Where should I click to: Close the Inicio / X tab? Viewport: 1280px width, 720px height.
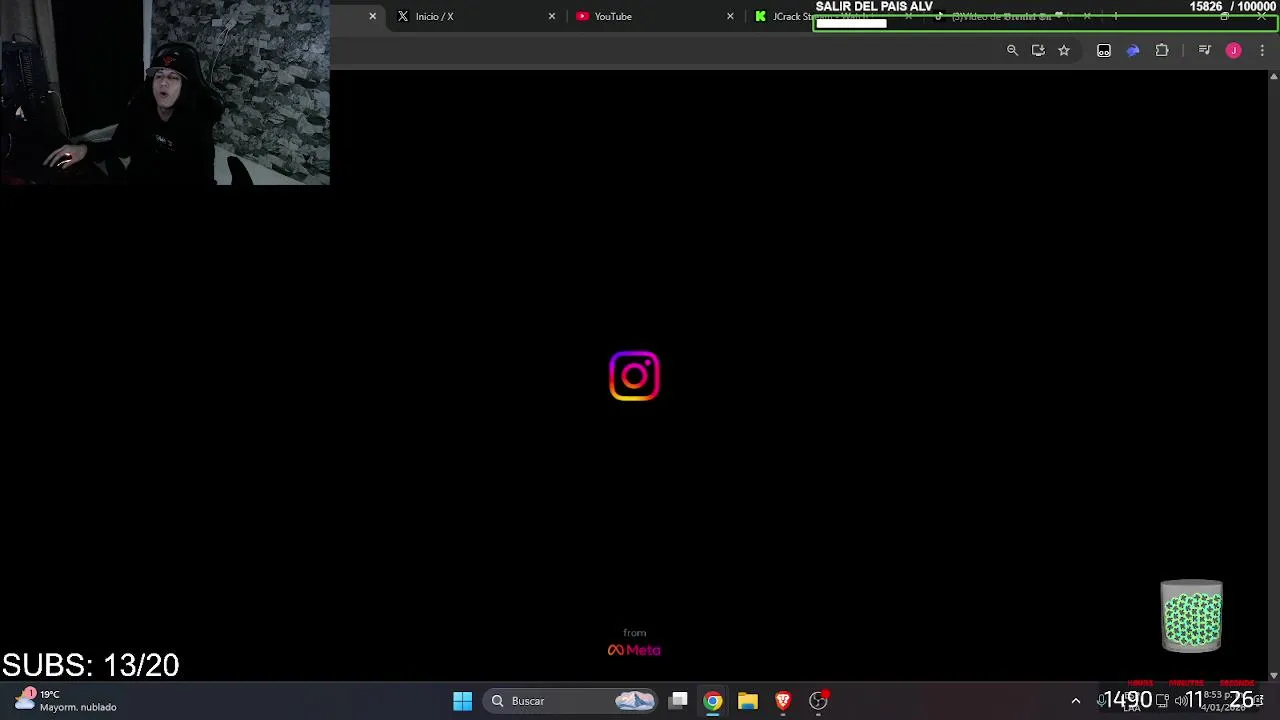pyautogui.click(x=551, y=16)
